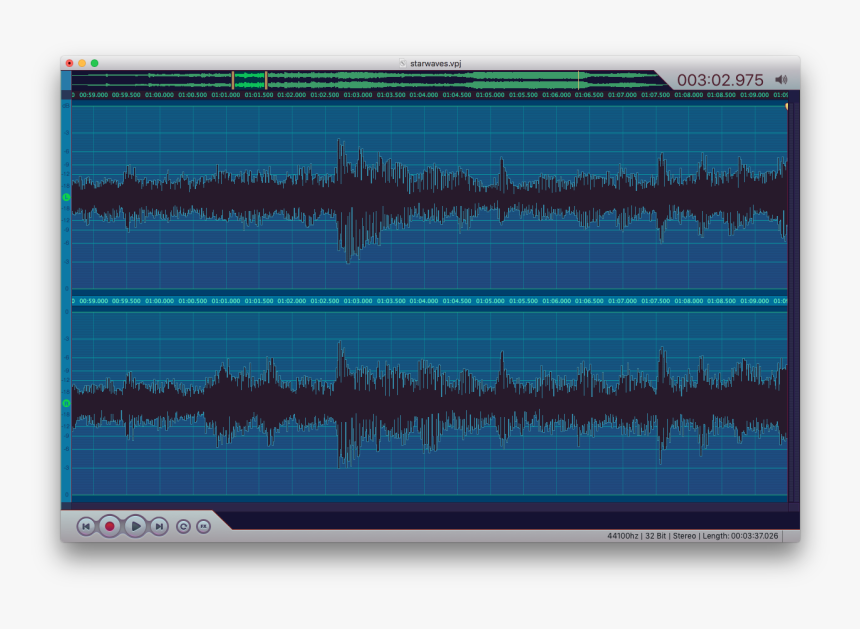Click the yellow playhead line in the overview
This screenshot has width=860, height=629.
578,80
